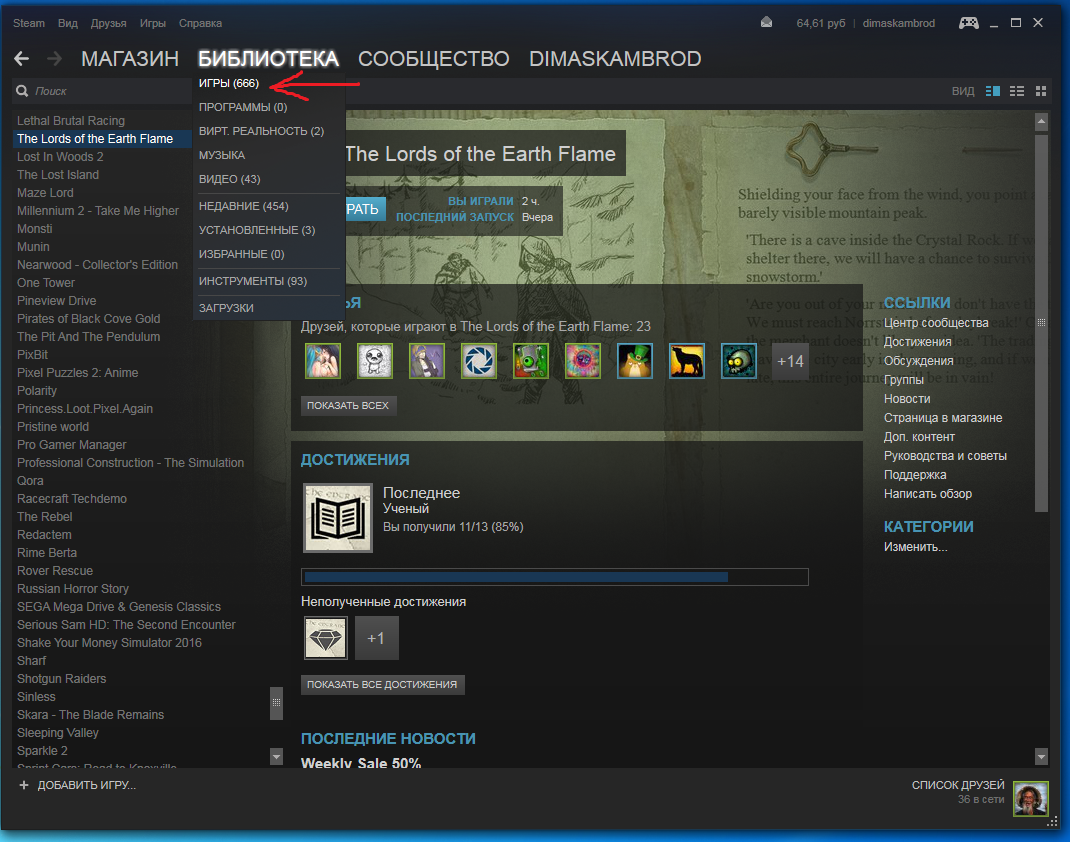Open СПИСОК ДРУЗЕЙ friends list

pyautogui.click(x=957, y=785)
